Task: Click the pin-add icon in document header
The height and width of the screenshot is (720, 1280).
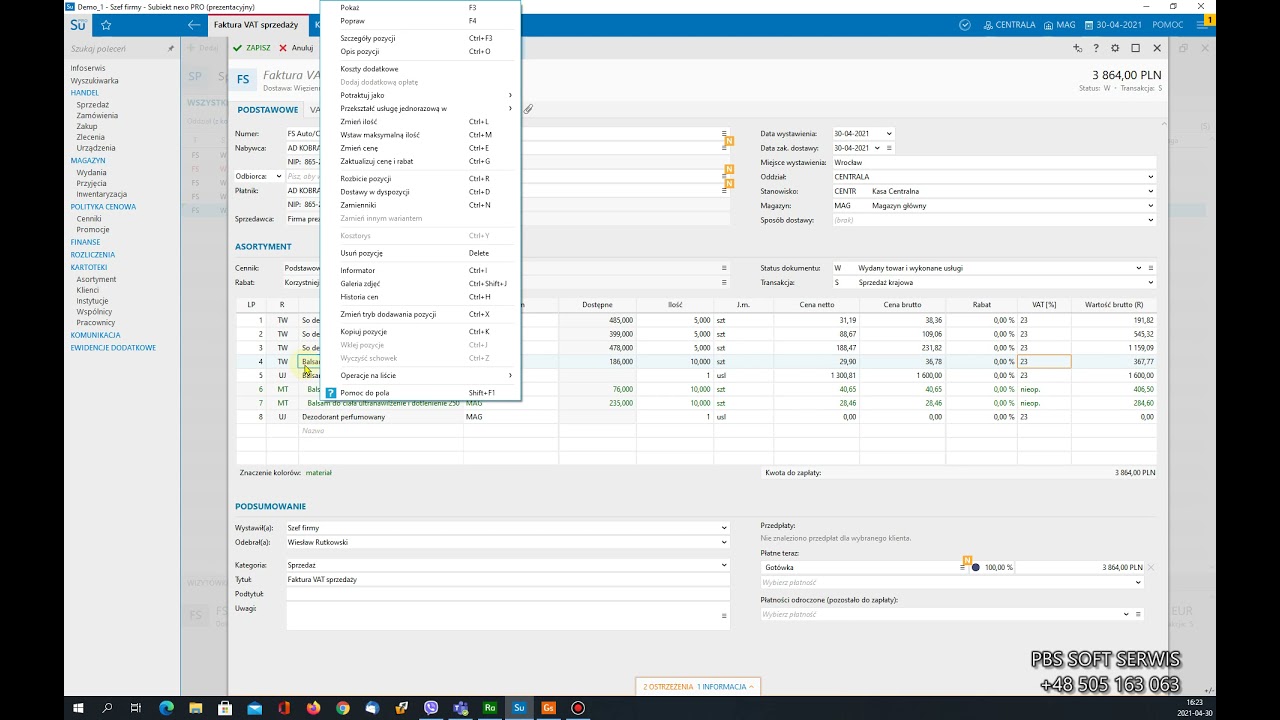Action: pos(1077,48)
